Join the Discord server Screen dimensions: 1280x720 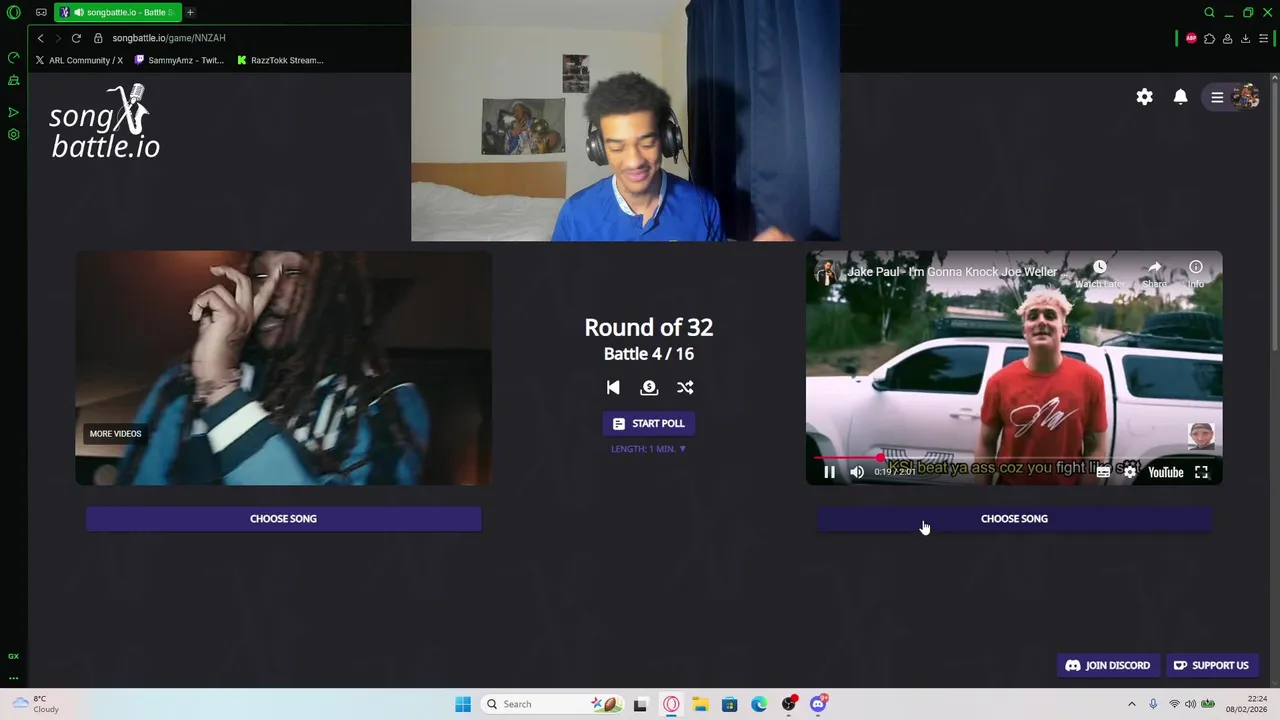pyautogui.click(x=1108, y=666)
